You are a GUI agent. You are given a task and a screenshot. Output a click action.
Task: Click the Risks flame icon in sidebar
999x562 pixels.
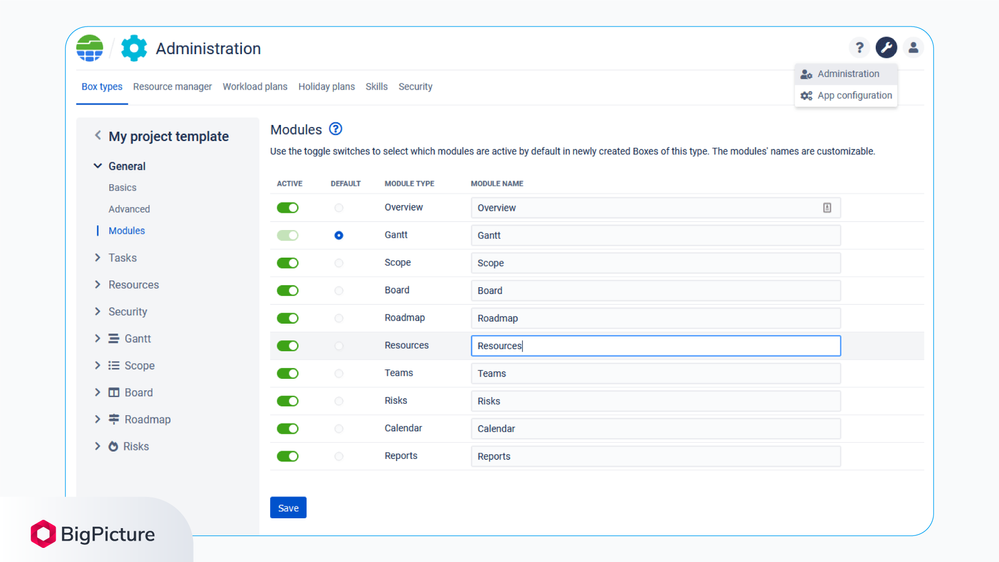(x=113, y=446)
